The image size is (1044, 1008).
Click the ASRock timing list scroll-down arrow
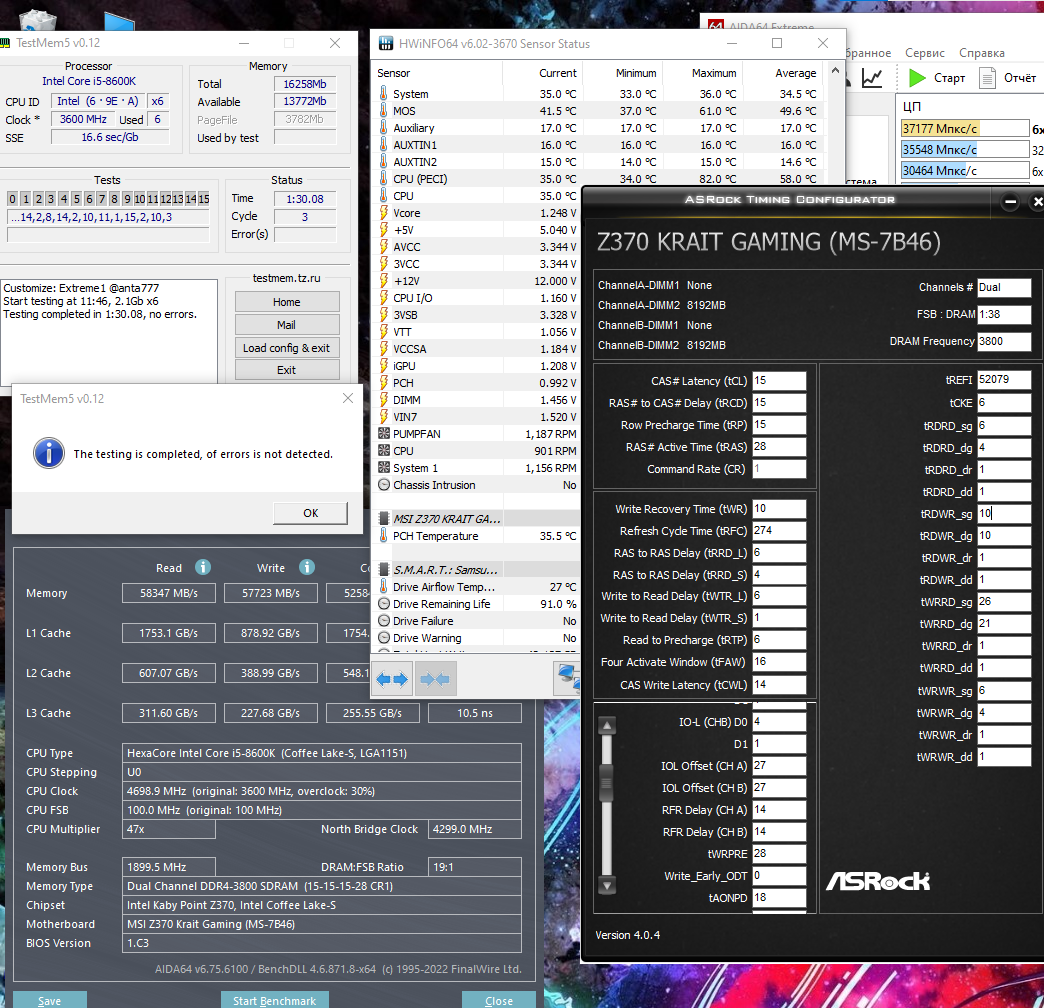tap(607, 885)
